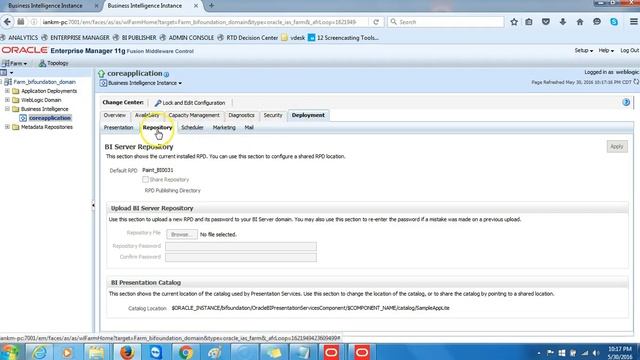Image resolution: width=640 pixels, height=360 pixels.
Task: Open the Topology view
Action: (x=53, y=63)
